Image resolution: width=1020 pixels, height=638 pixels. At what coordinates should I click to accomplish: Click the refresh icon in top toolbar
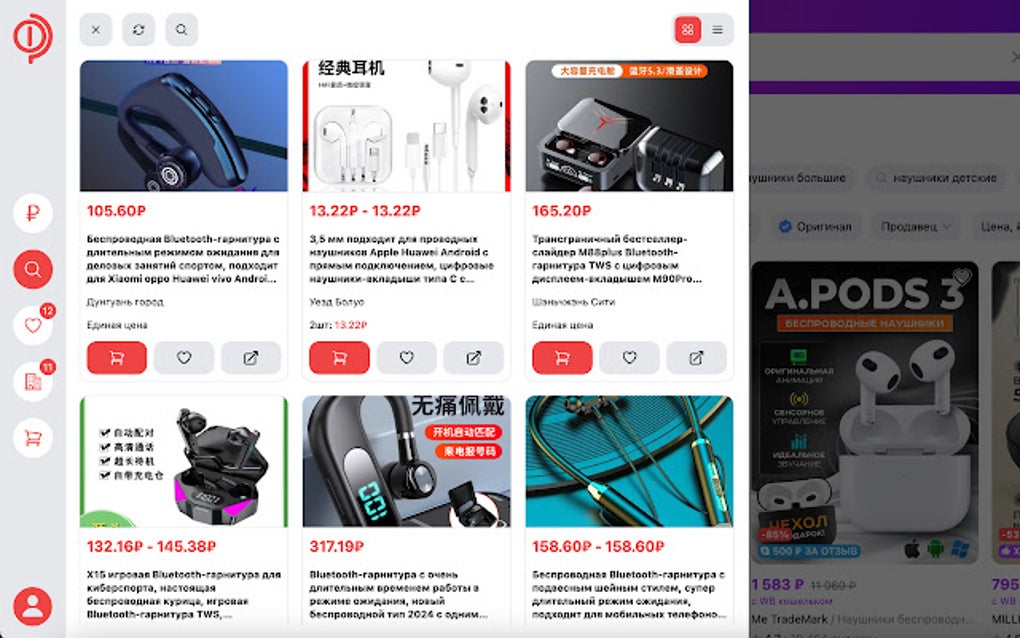(139, 29)
